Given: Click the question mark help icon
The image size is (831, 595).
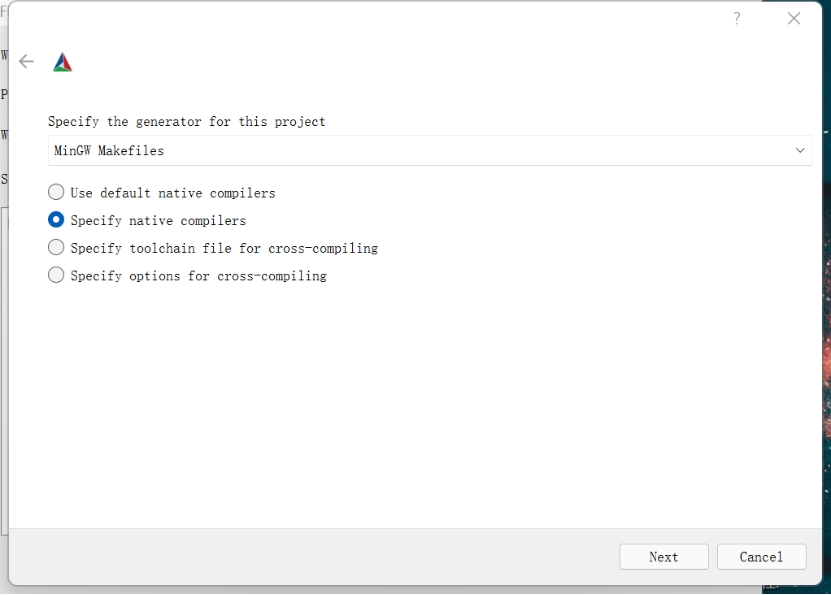Looking at the screenshot, I should click(x=737, y=18).
